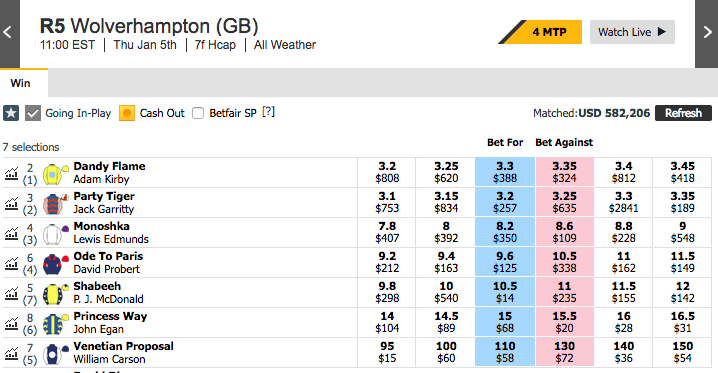
Task: Go to previous race with left arrow
Action: pos(9,33)
